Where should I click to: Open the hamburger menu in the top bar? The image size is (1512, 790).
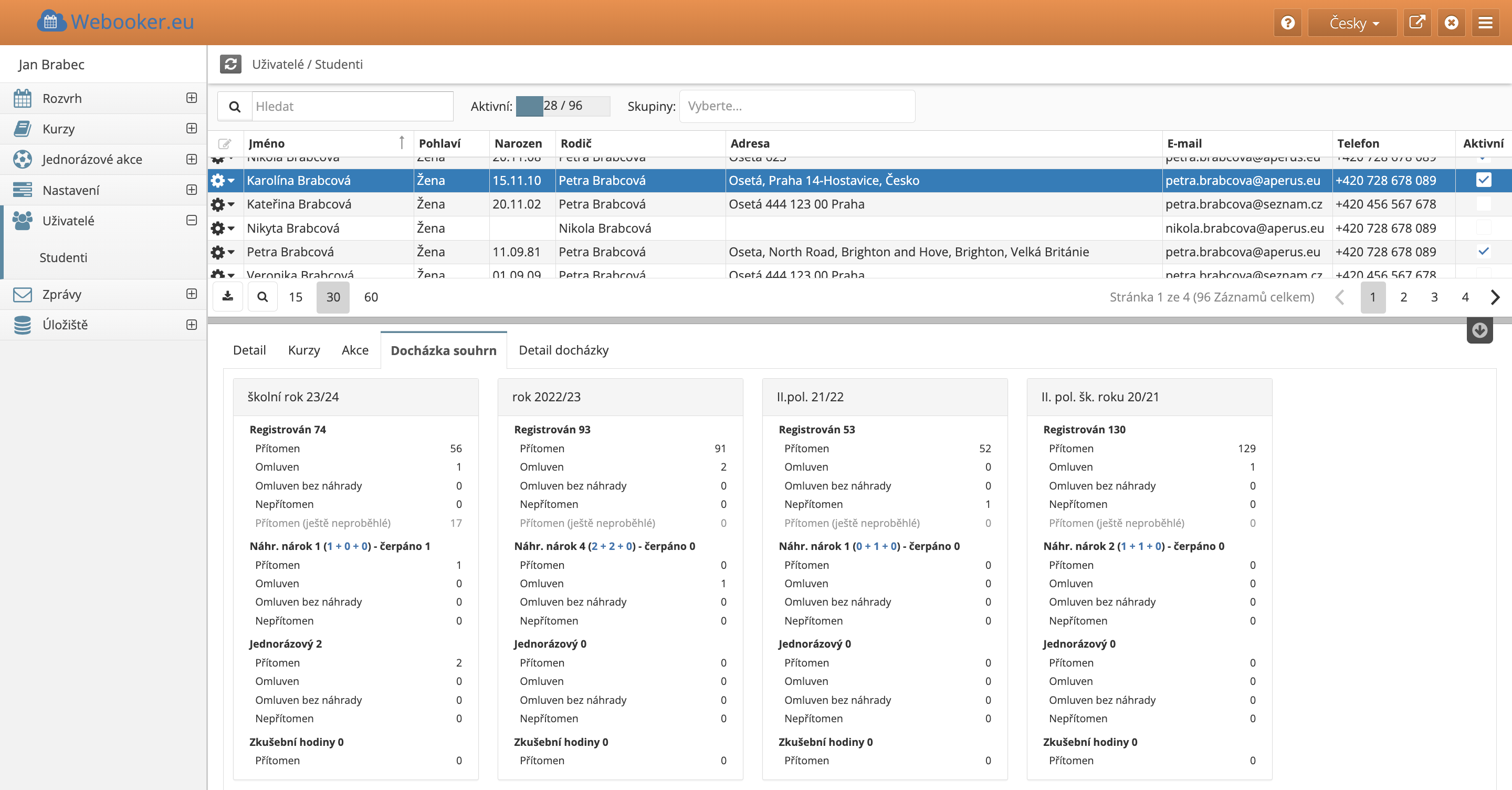pos(1485,22)
